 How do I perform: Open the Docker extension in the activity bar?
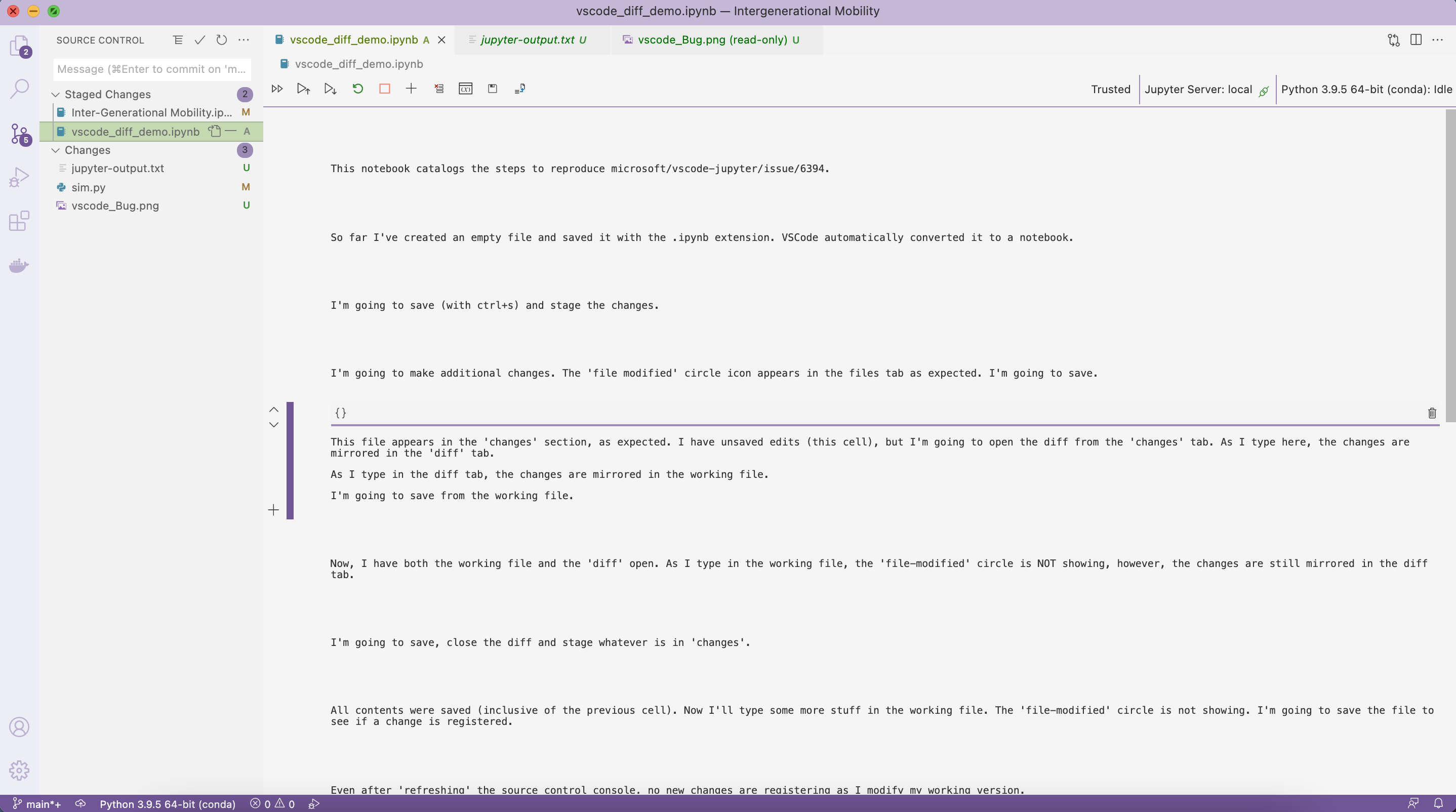point(19,265)
